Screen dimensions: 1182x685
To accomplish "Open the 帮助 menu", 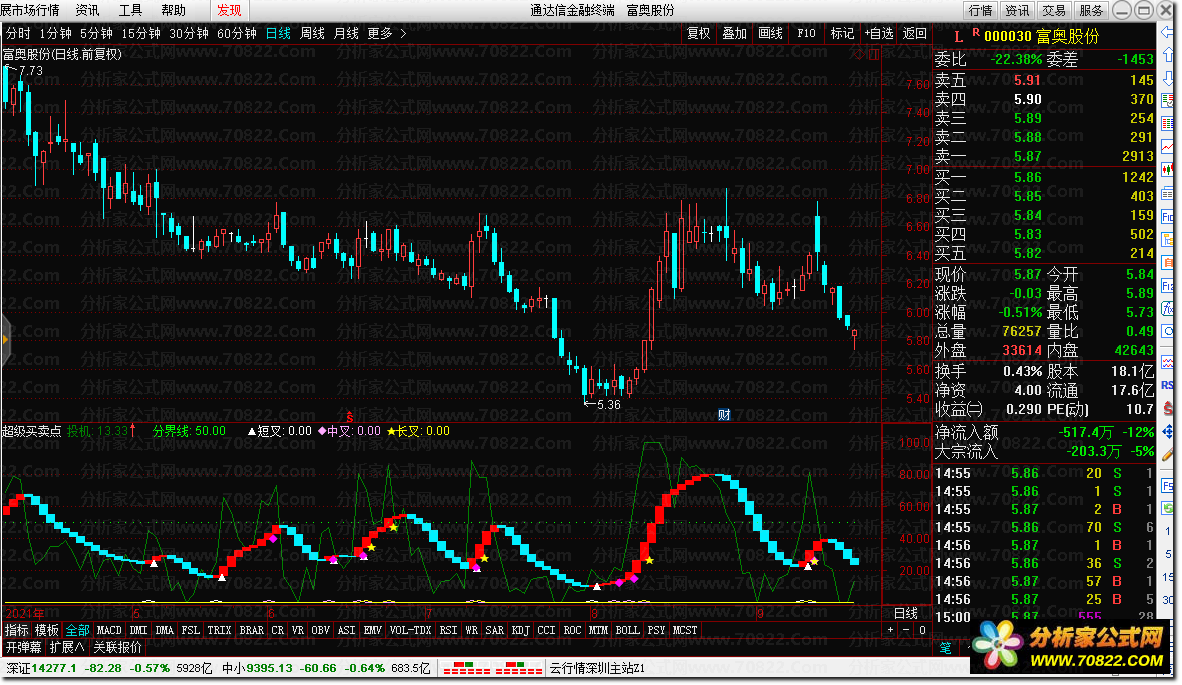I will click(173, 10).
